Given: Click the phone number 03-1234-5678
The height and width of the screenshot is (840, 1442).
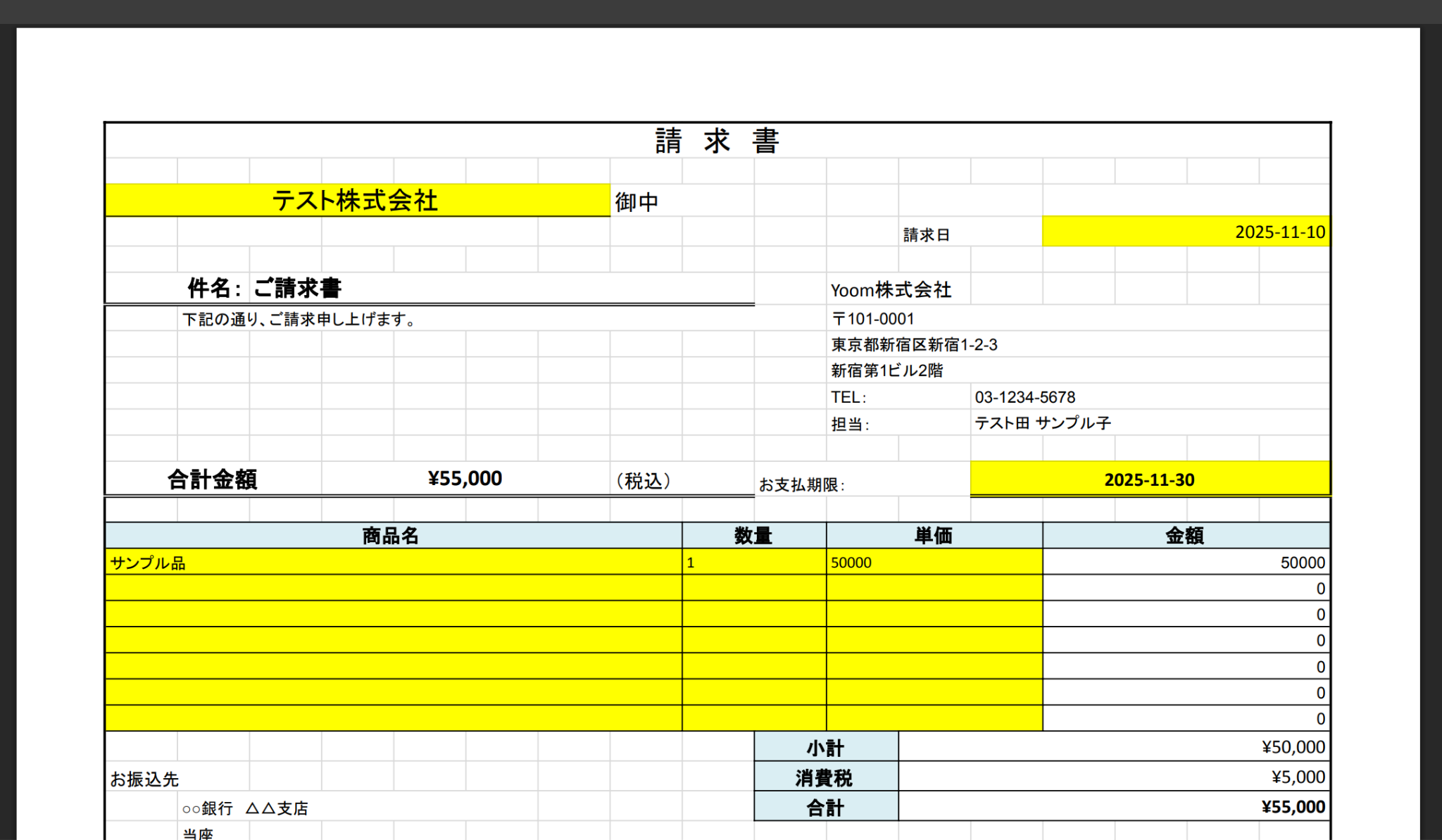Looking at the screenshot, I should click(1024, 397).
